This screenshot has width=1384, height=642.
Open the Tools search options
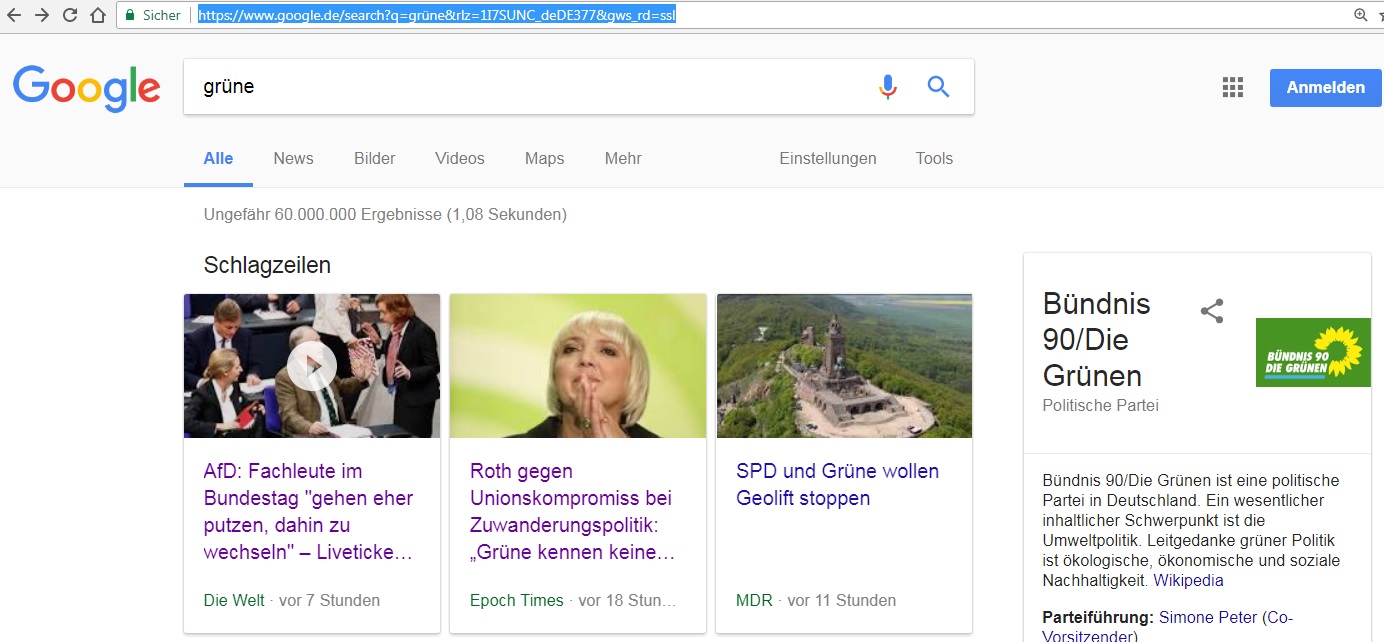point(934,158)
